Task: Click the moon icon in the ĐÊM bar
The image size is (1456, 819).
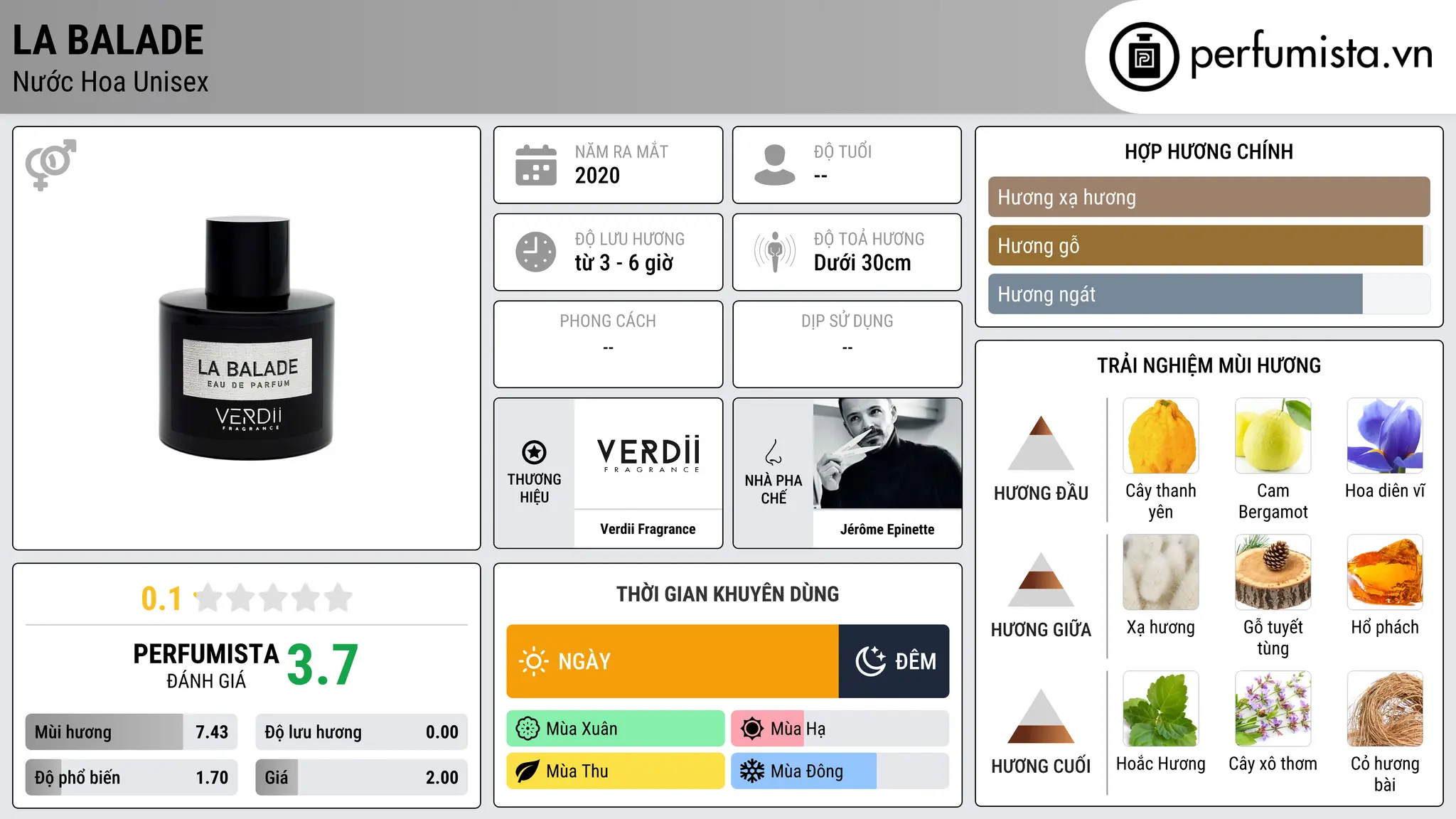Action: pyautogui.click(x=870, y=661)
